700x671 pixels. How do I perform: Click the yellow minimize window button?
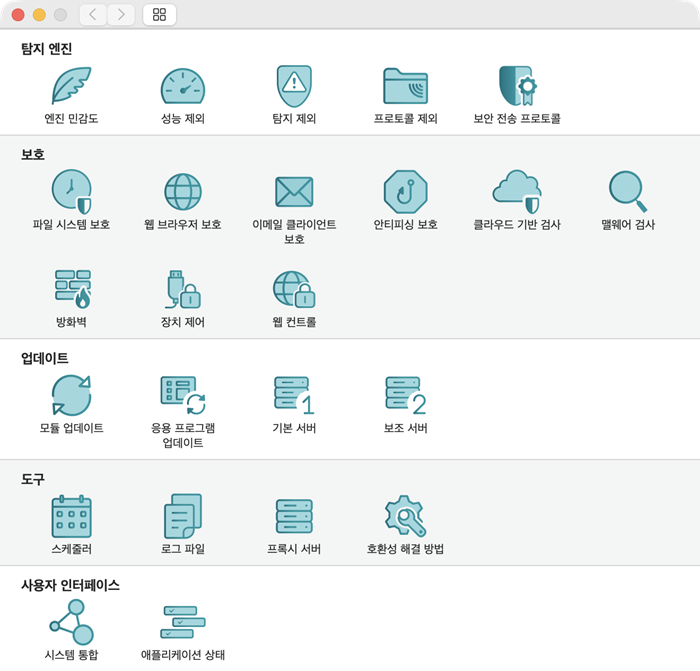(x=39, y=15)
